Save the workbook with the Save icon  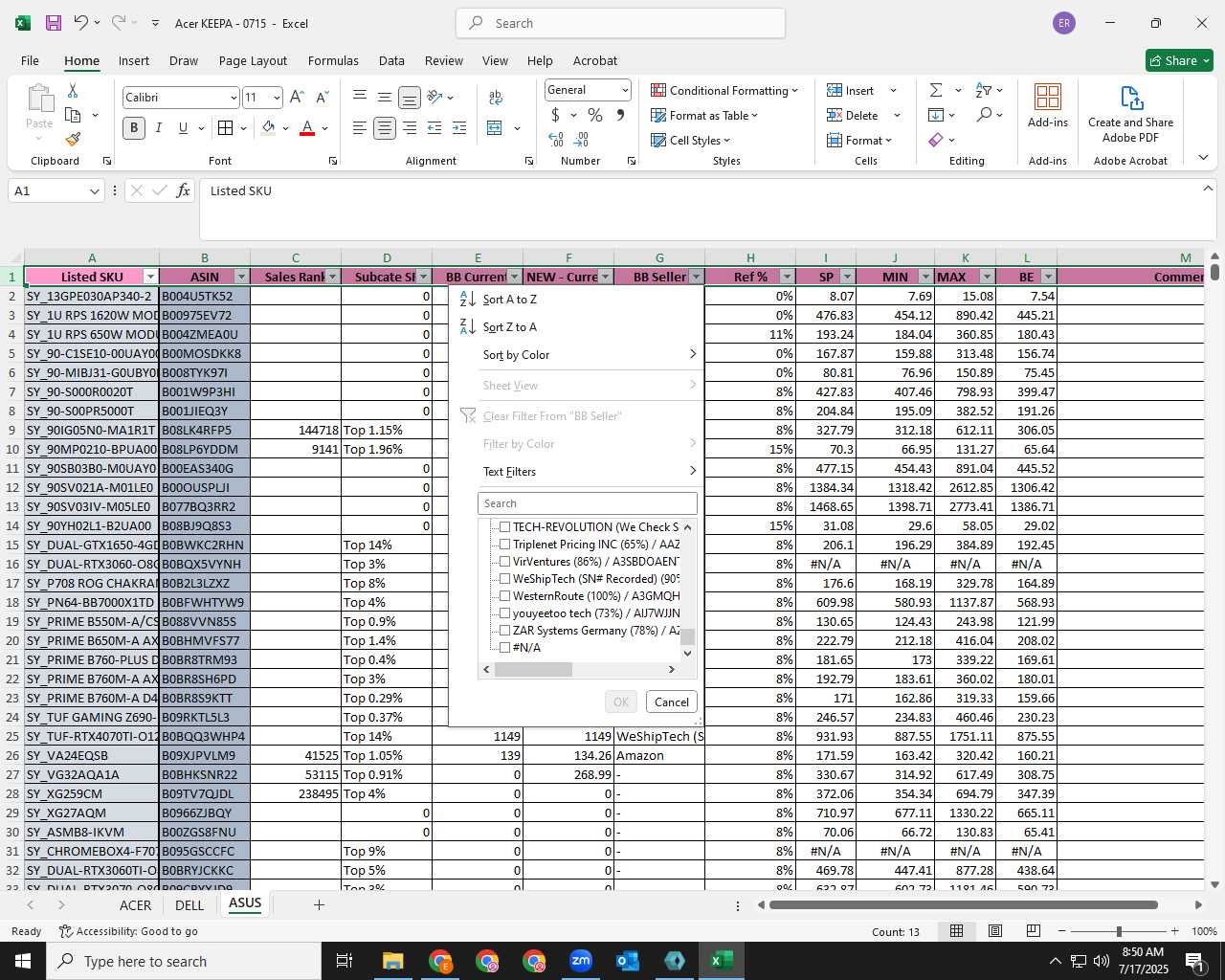click(54, 23)
